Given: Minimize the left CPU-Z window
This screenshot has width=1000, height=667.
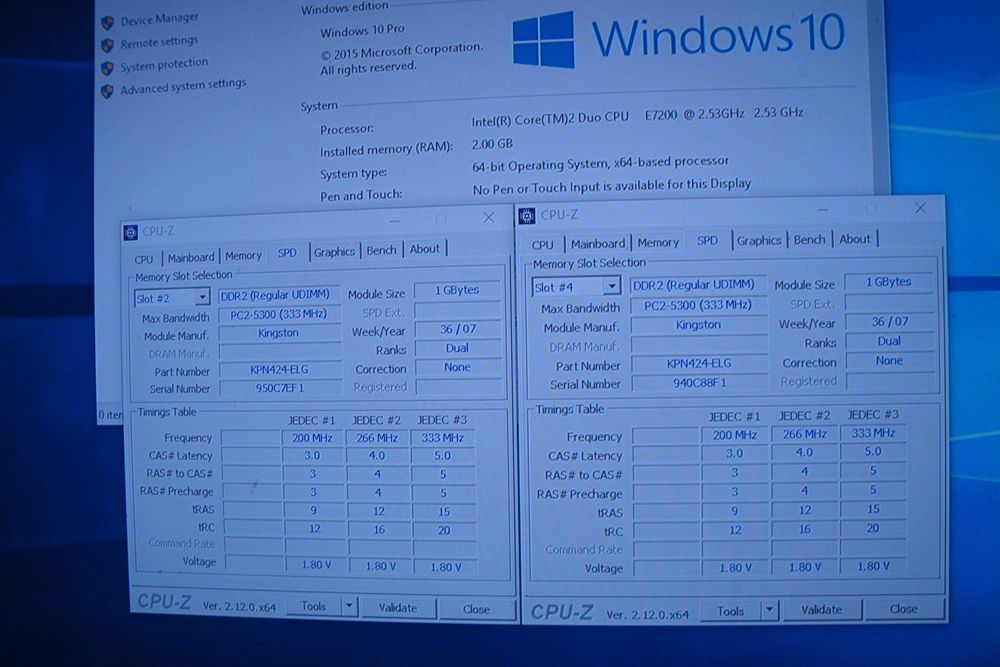Looking at the screenshot, I should pyautogui.click(x=395, y=221).
